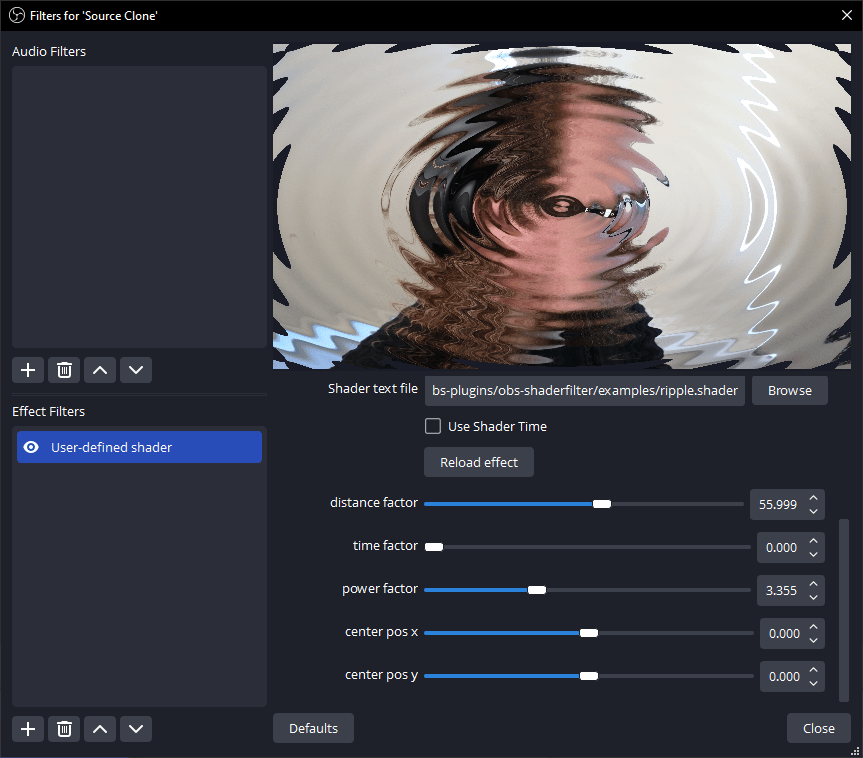The width and height of the screenshot is (863, 758).
Task: Adjust the distance factor slider handle
Action: coord(602,504)
